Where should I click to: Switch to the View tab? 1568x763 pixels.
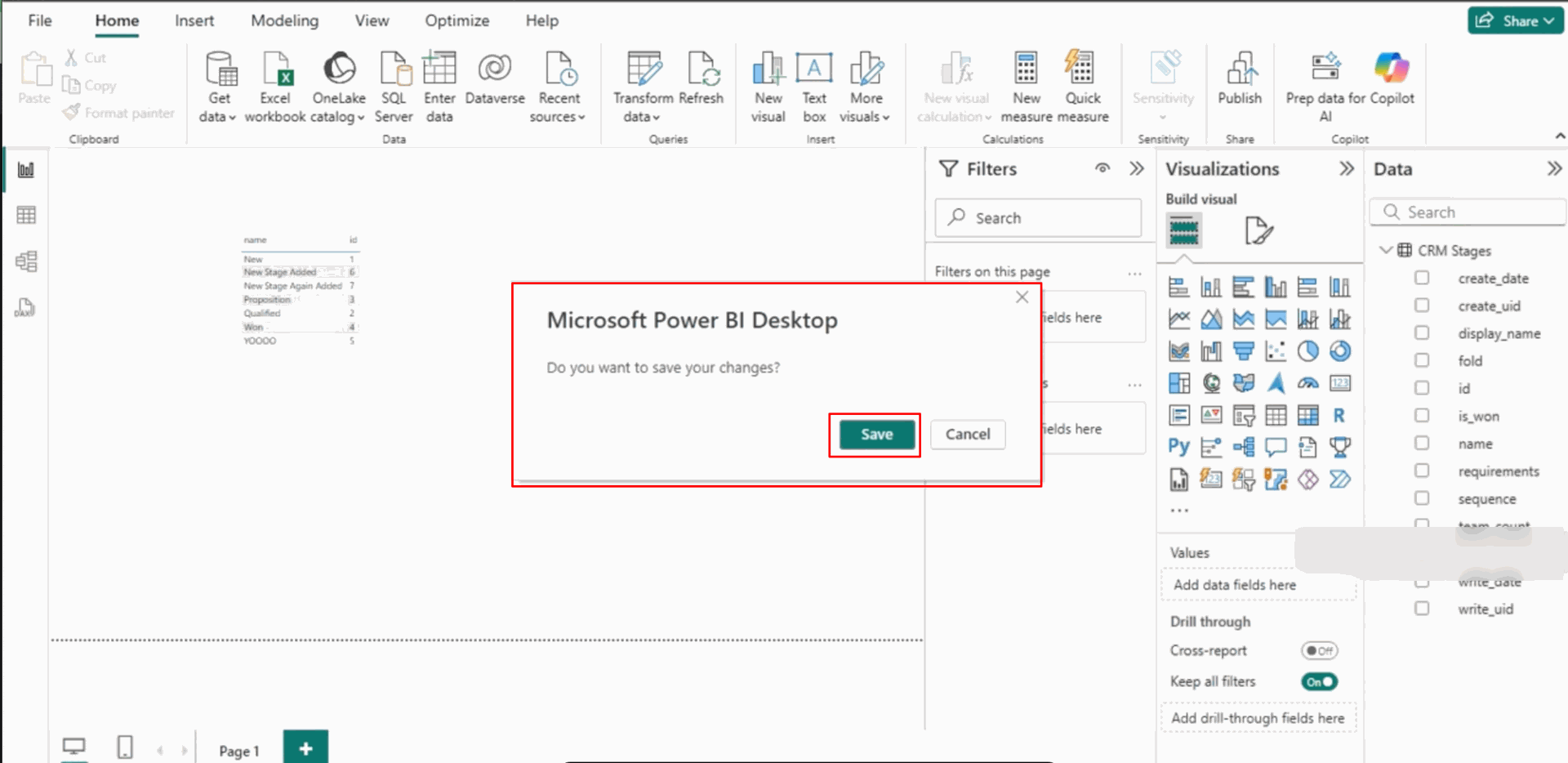372,20
